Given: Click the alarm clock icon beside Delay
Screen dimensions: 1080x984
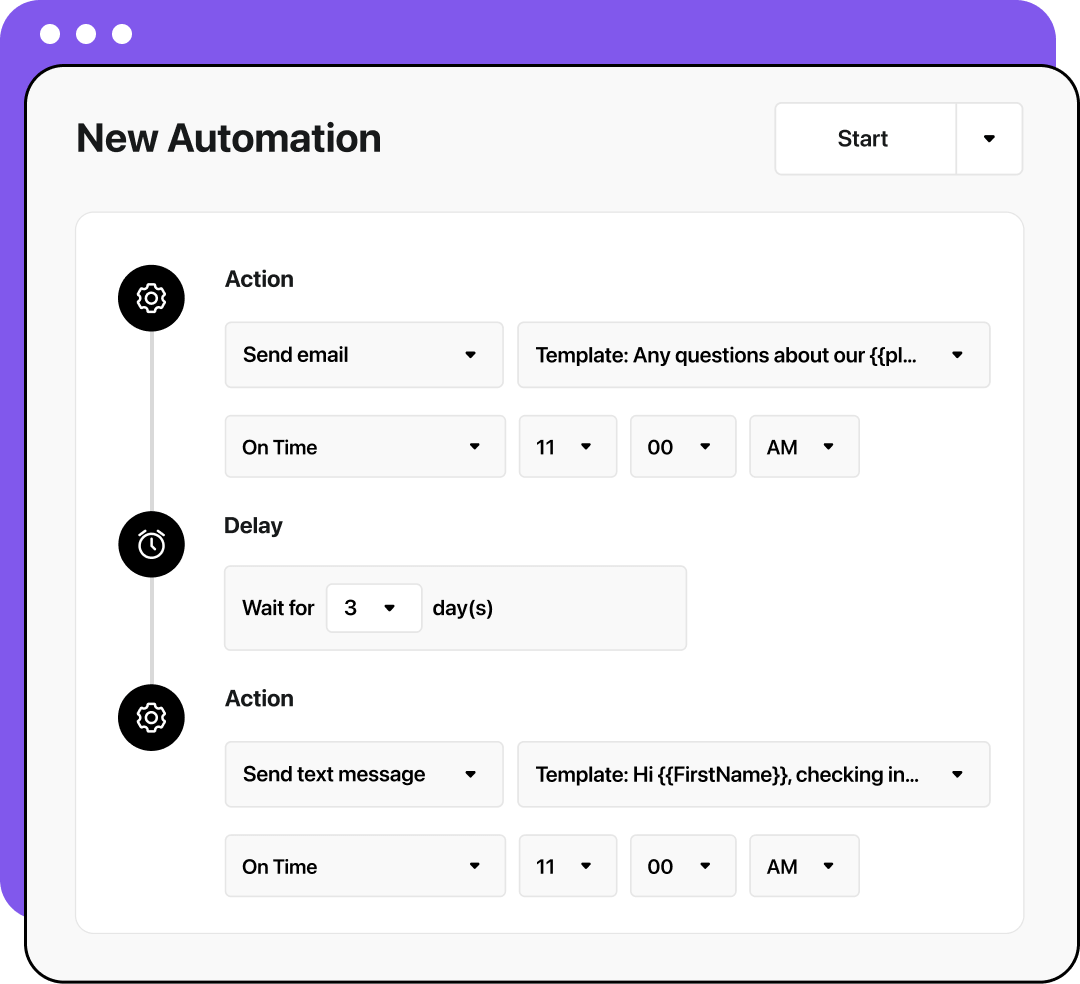Looking at the screenshot, I should coord(151,544).
